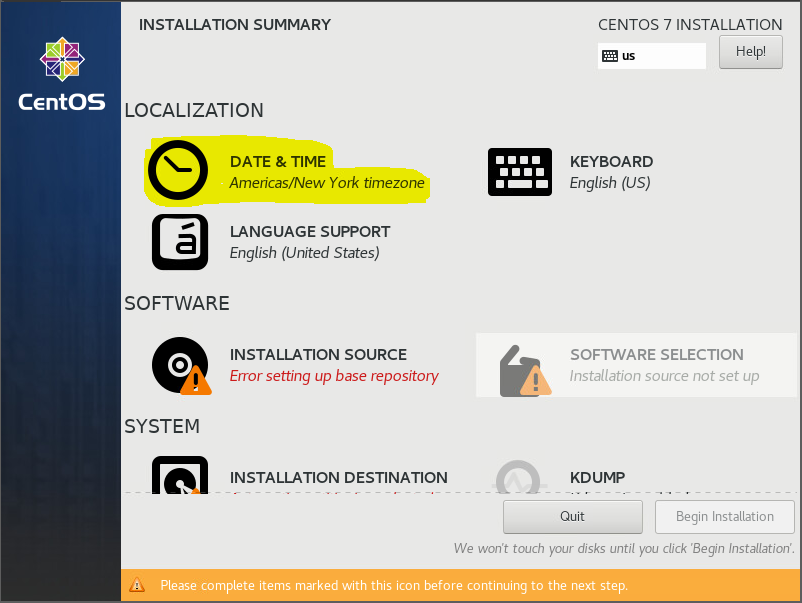Click the Quit button
Screen dimensions: 802x603
coord(572,516)
